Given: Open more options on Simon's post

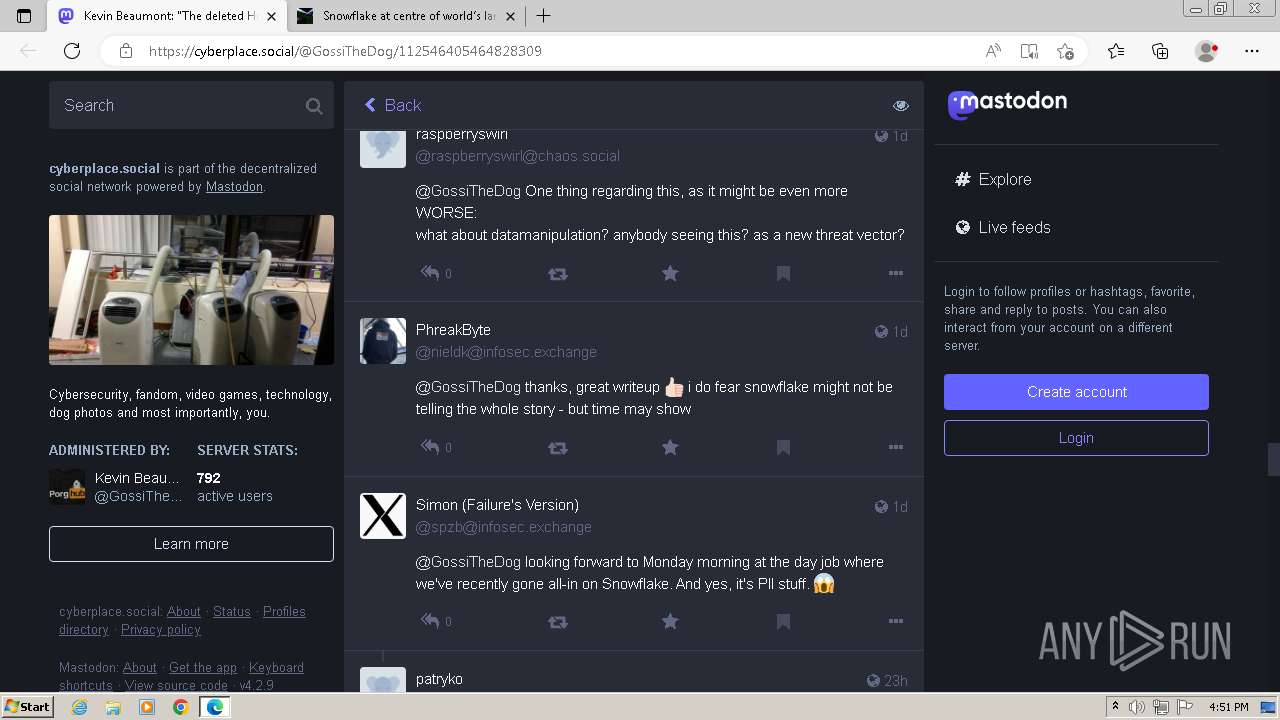Looking at the screenshot, I should pos(896,621).
